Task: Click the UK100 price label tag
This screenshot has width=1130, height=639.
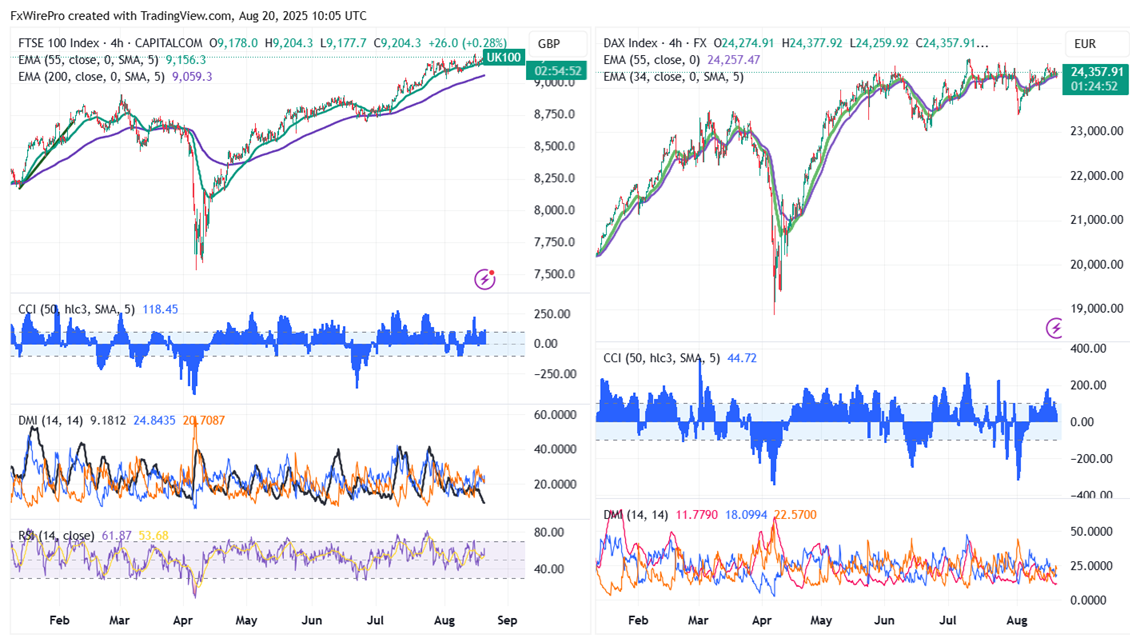Action: pyautogui.click(x=503, y=58)
